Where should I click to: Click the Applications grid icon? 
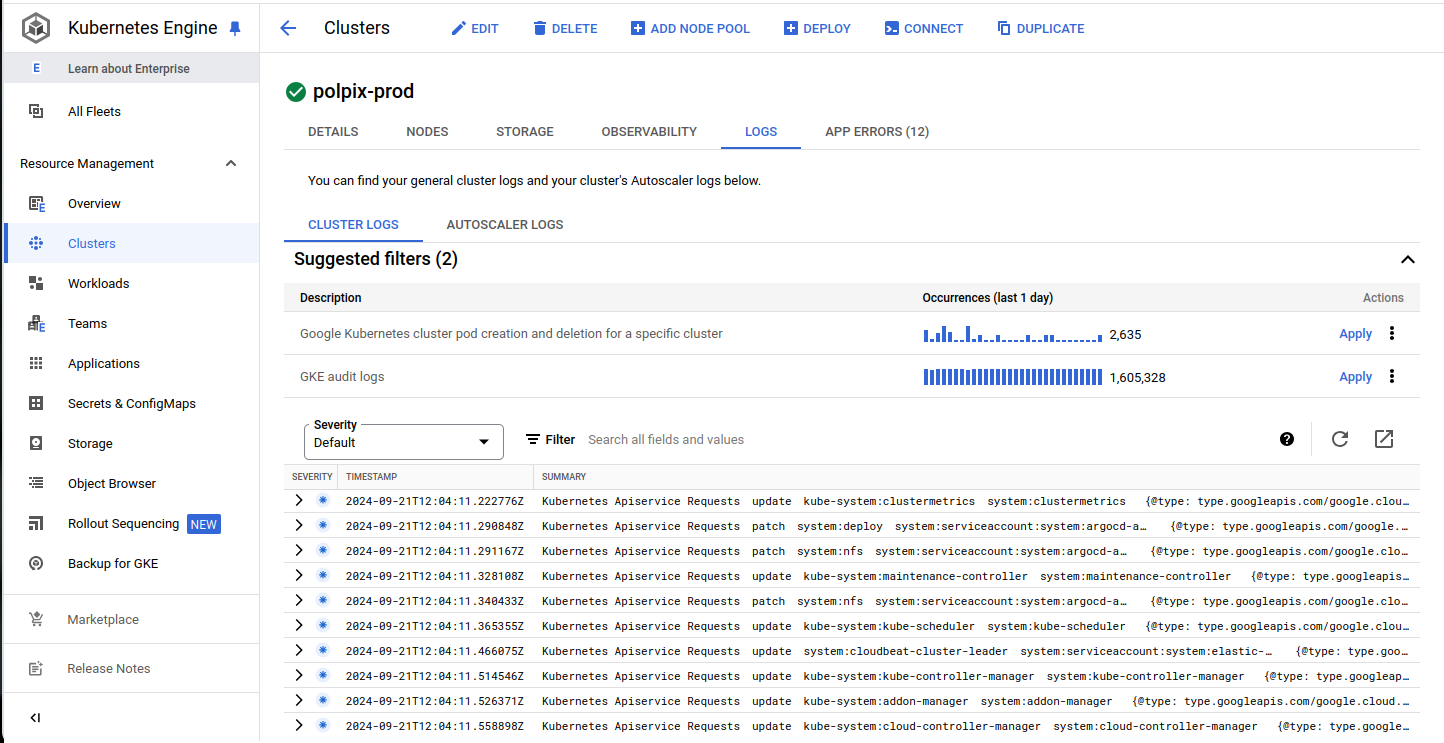36,363
